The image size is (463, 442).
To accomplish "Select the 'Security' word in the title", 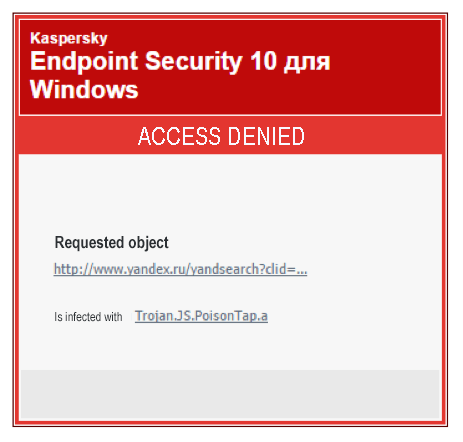I will point(194,61).
